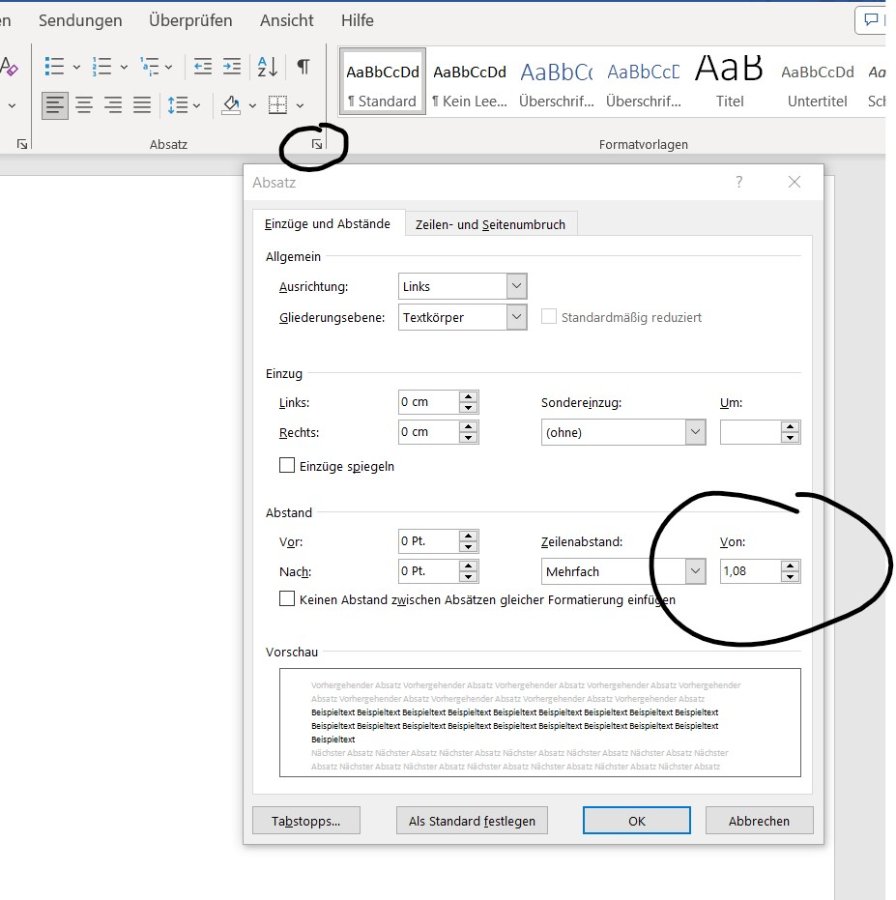This screenshot has width=896, height=900.
Task: Decrease indent using the outdent icon
Action: click(x=203, y=67)
